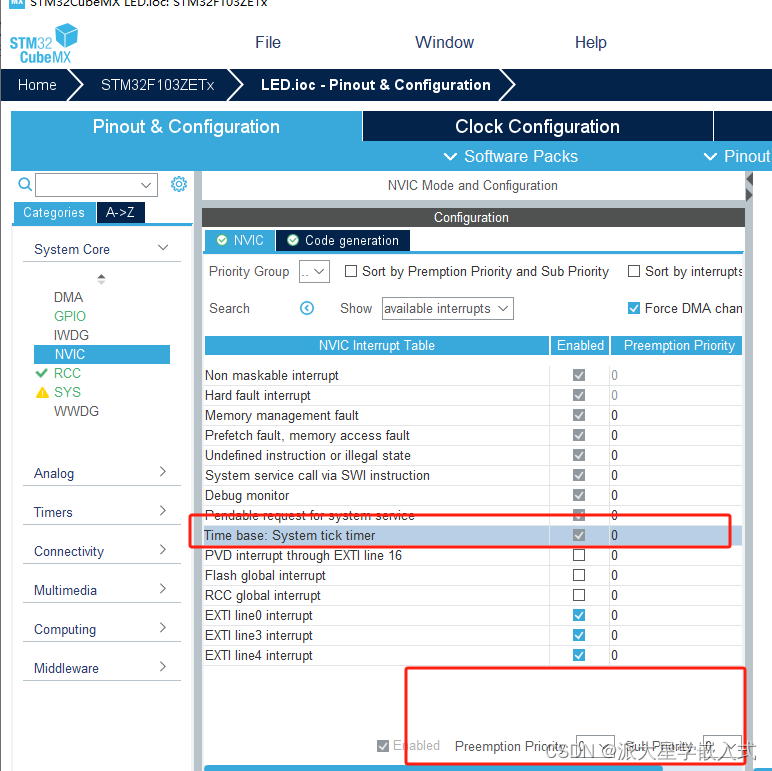Screen dimensions: 772x771
Task: Enable Flash global interrupt checkbox
Action: click(579, 575)
